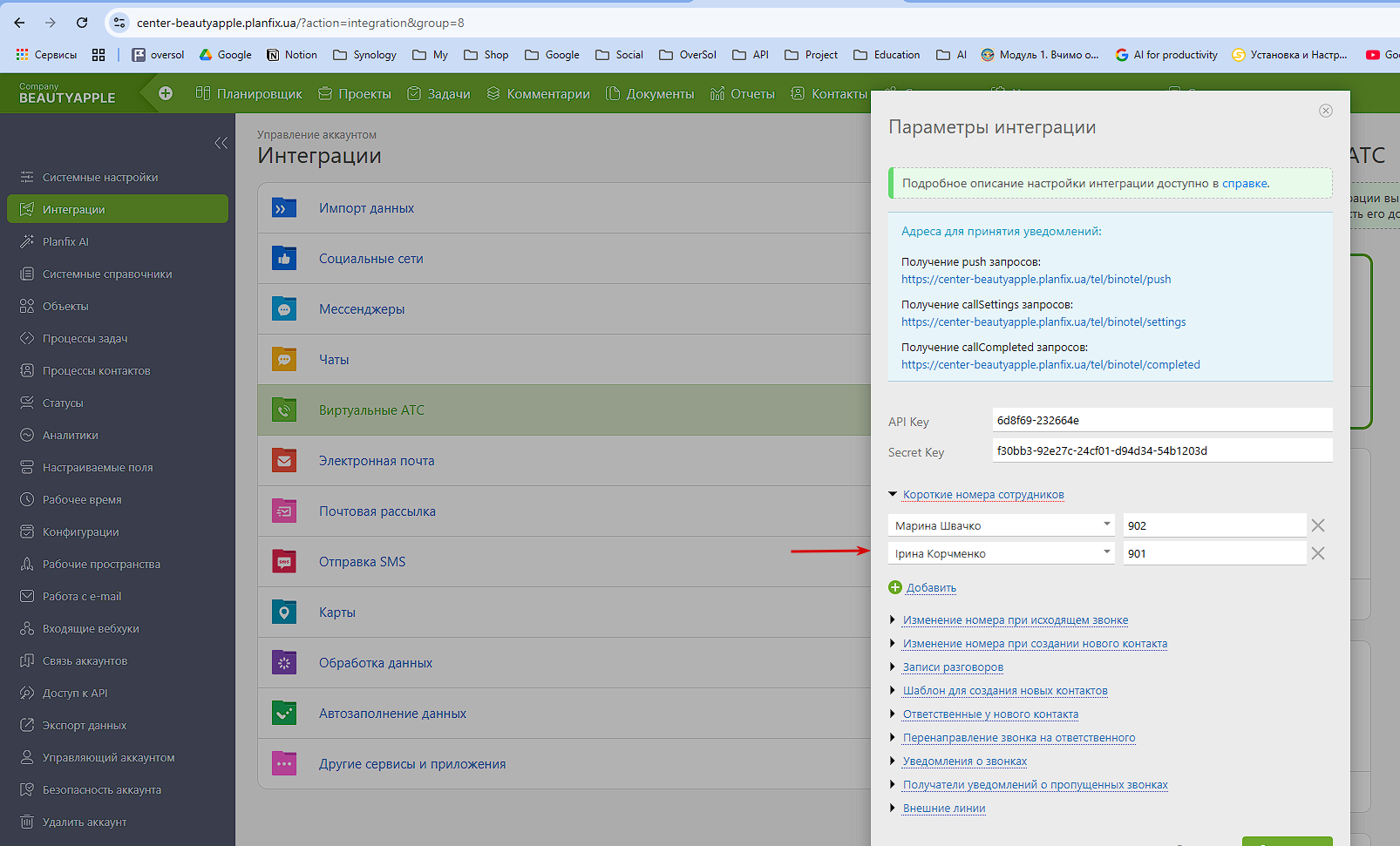Image resolution: width=1400 pixels, height=846 pixels.
Task: Click the Social networks thumbs-up icon
Action: (284, 259)
